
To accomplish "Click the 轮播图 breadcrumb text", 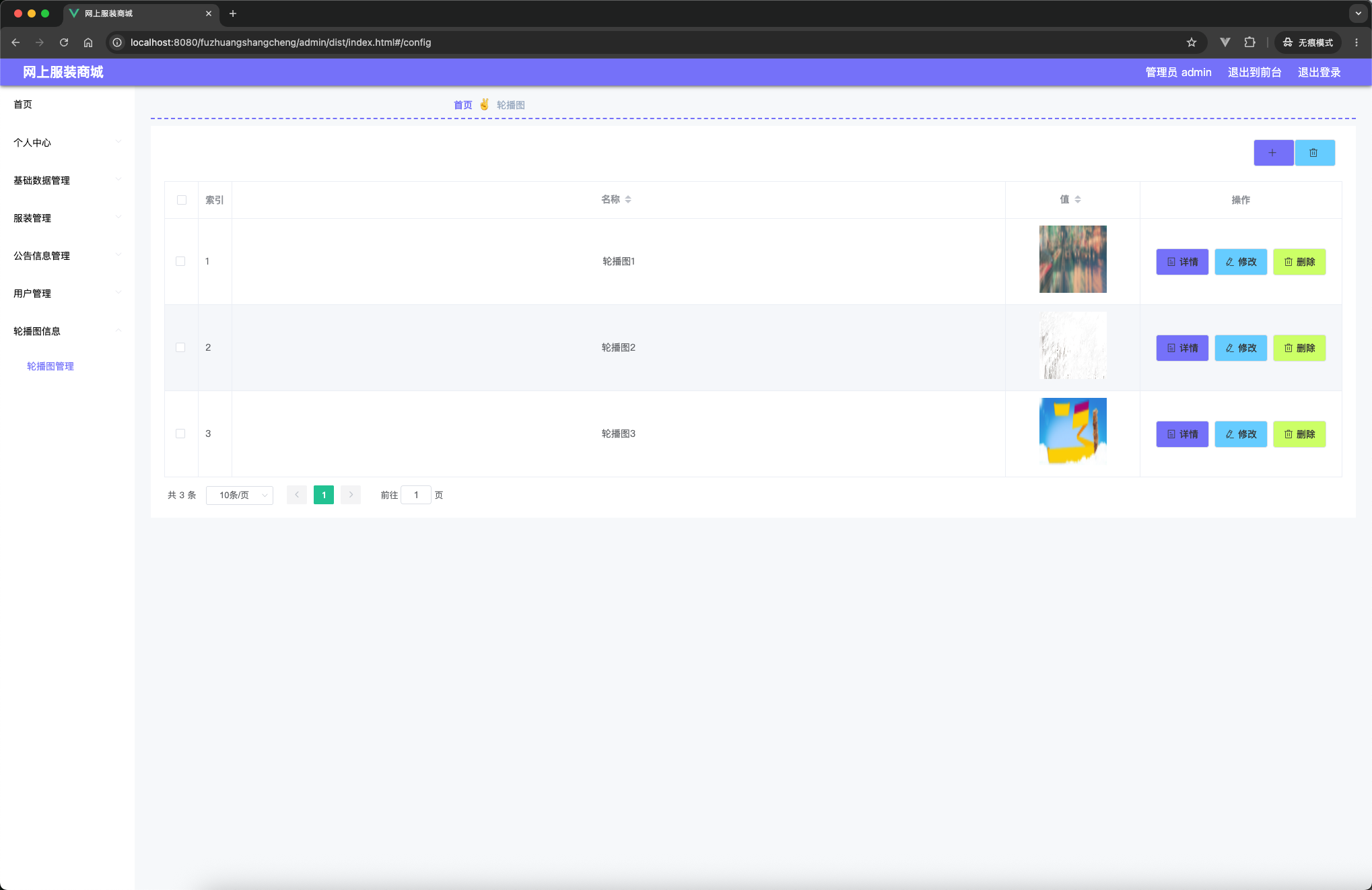I will (511, 105).
